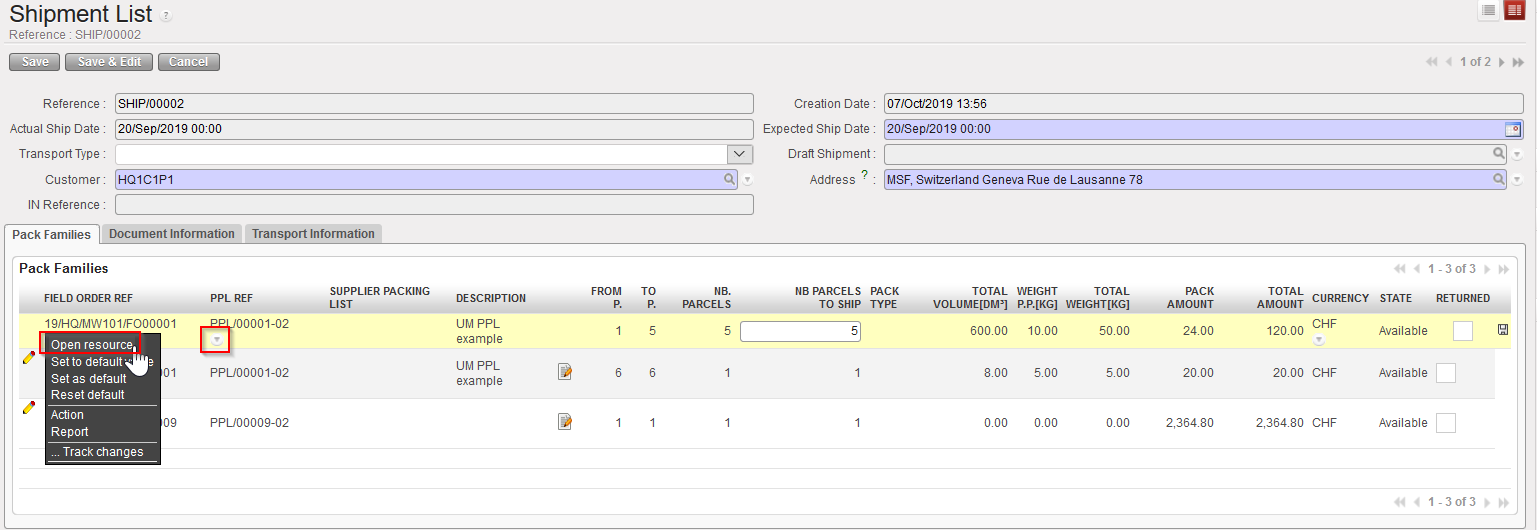Click pencil edit icon for PPL/00009-02 row
This screenshot has height=530, width=1537.
pyautogui.click(x=28, y=408)
